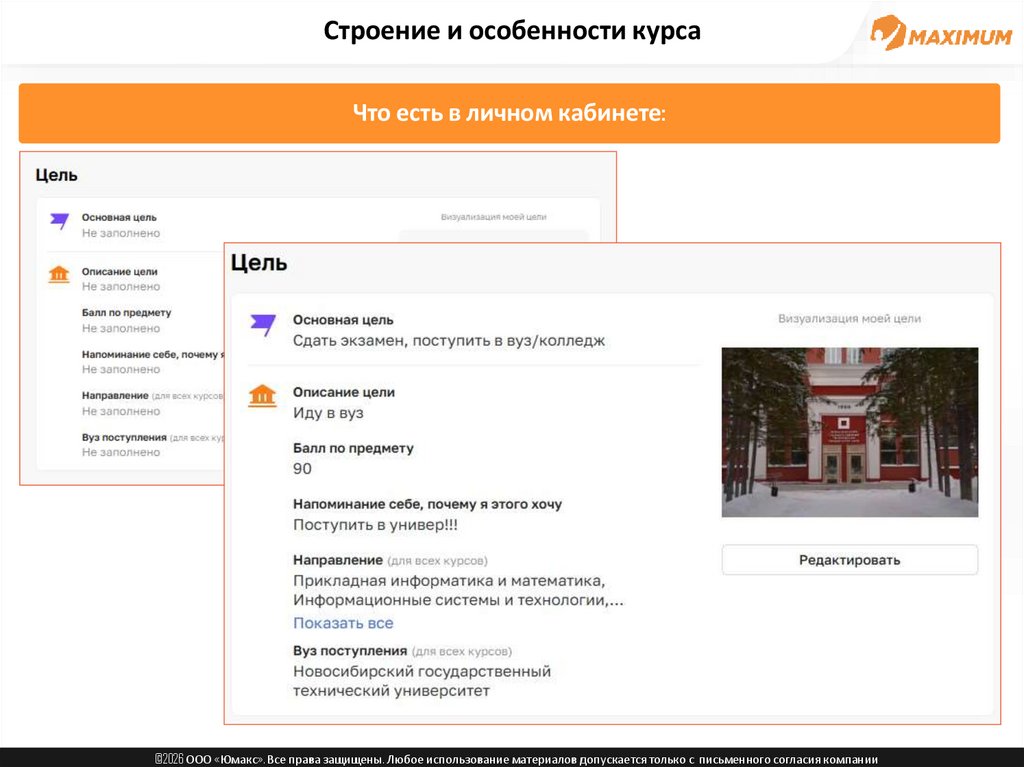Click 'Визуализация моей цели' label above the photo
This screenshot has height=767, width=1024.
pyautogui.click(x=849, y=319)
